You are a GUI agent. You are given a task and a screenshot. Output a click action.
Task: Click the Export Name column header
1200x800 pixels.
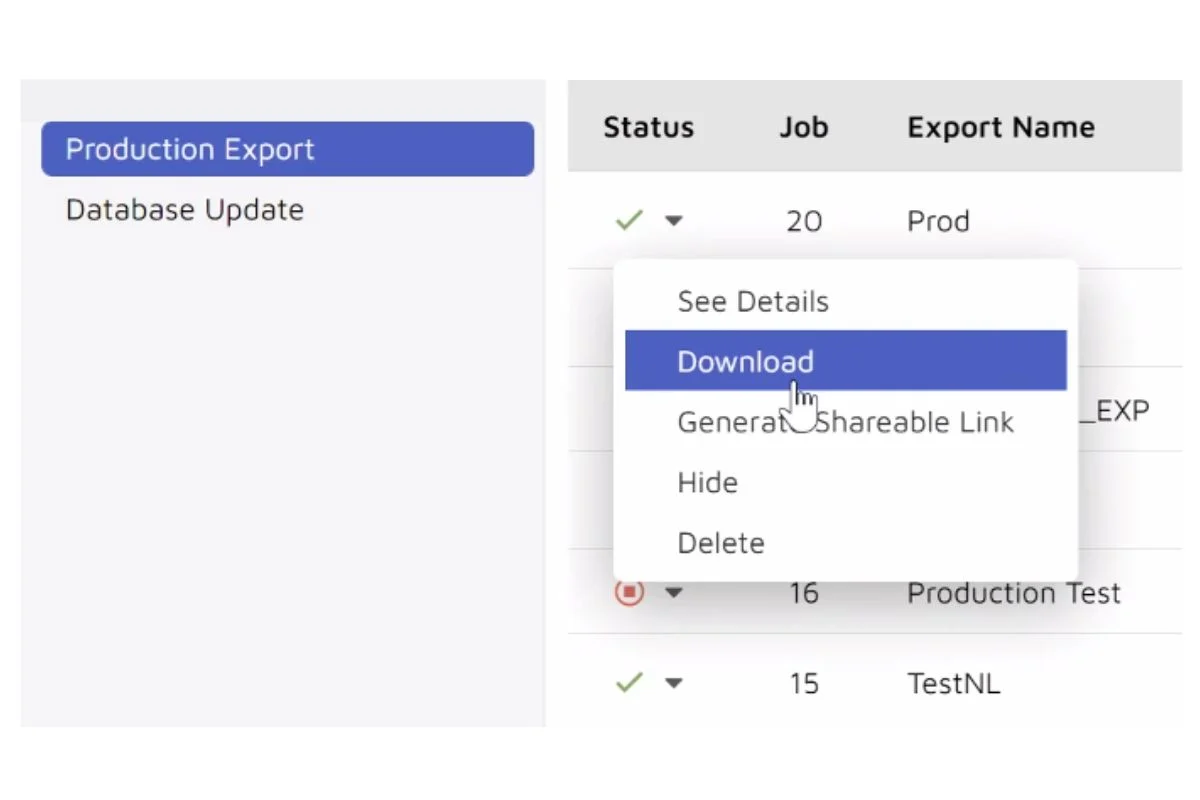(x=1000, y=127)
